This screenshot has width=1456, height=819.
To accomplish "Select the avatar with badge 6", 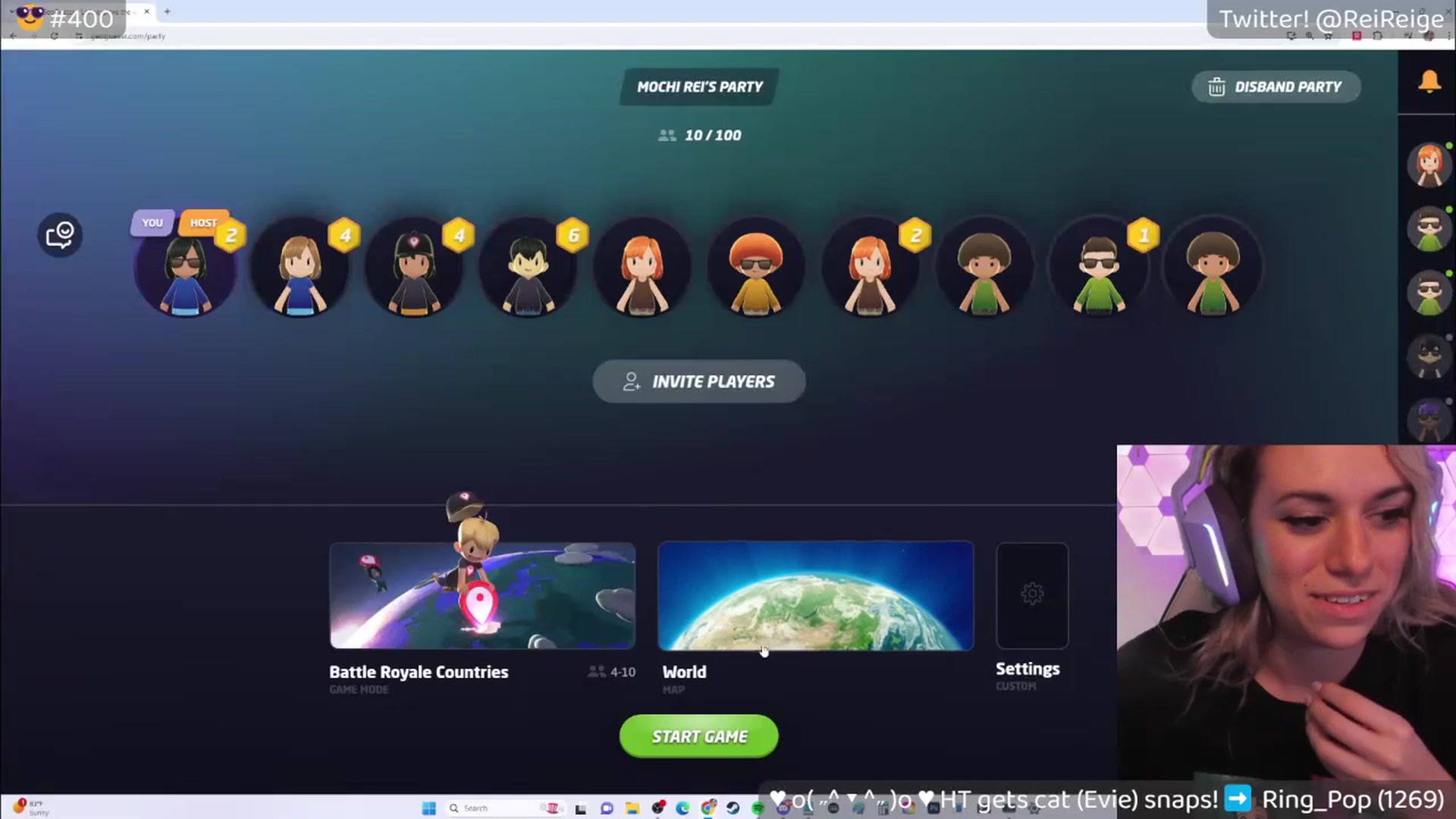I will click(528, 267).
